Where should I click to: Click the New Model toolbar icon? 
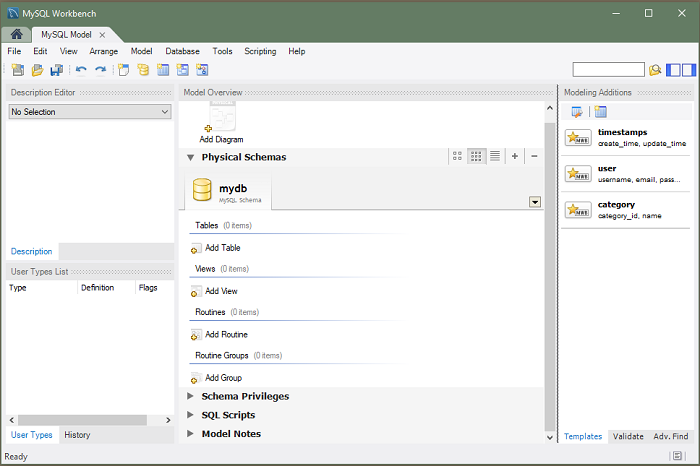click(17, 70)
